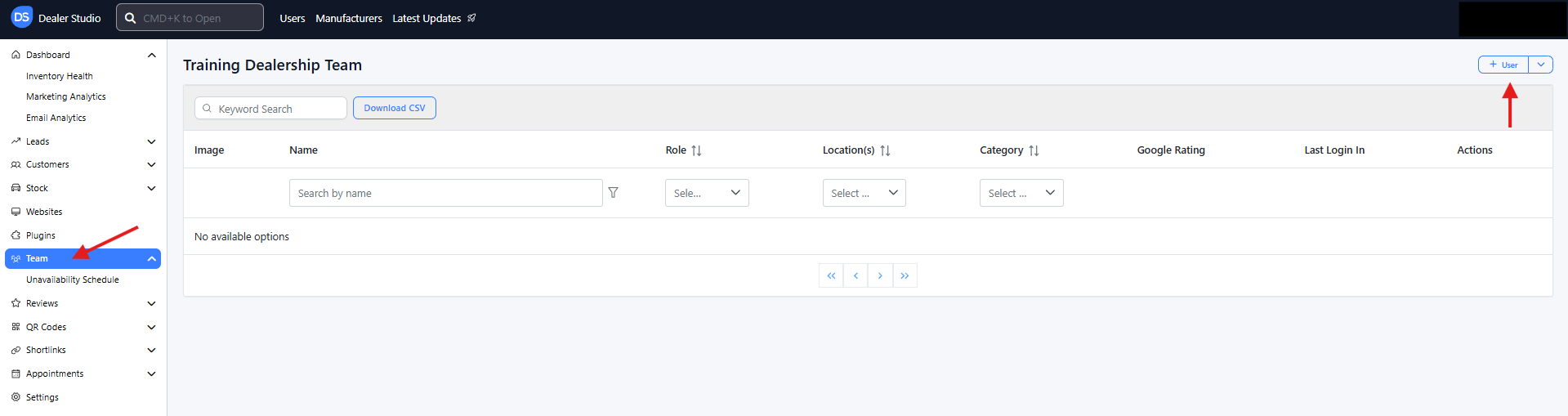Collapse the Team sidebar section
This screenshot has width=1568, height=416.
[151, 258]
